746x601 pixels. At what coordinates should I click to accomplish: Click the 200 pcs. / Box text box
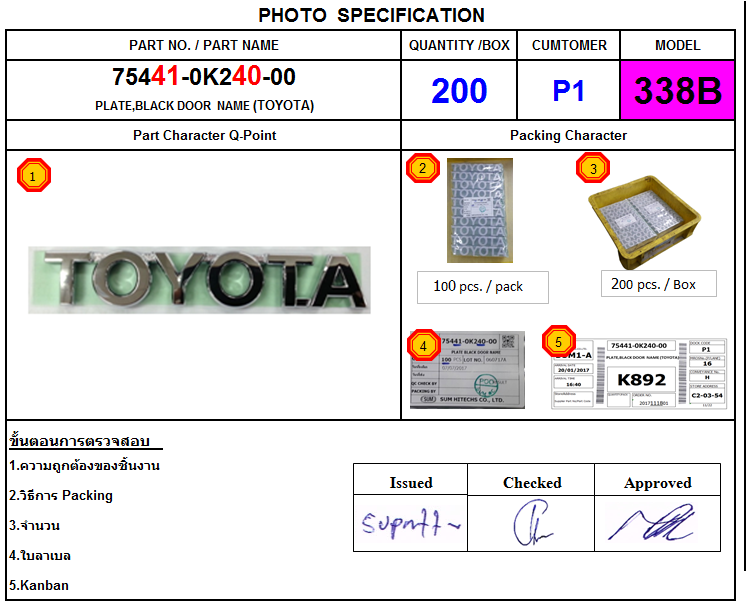coord(658,284)
